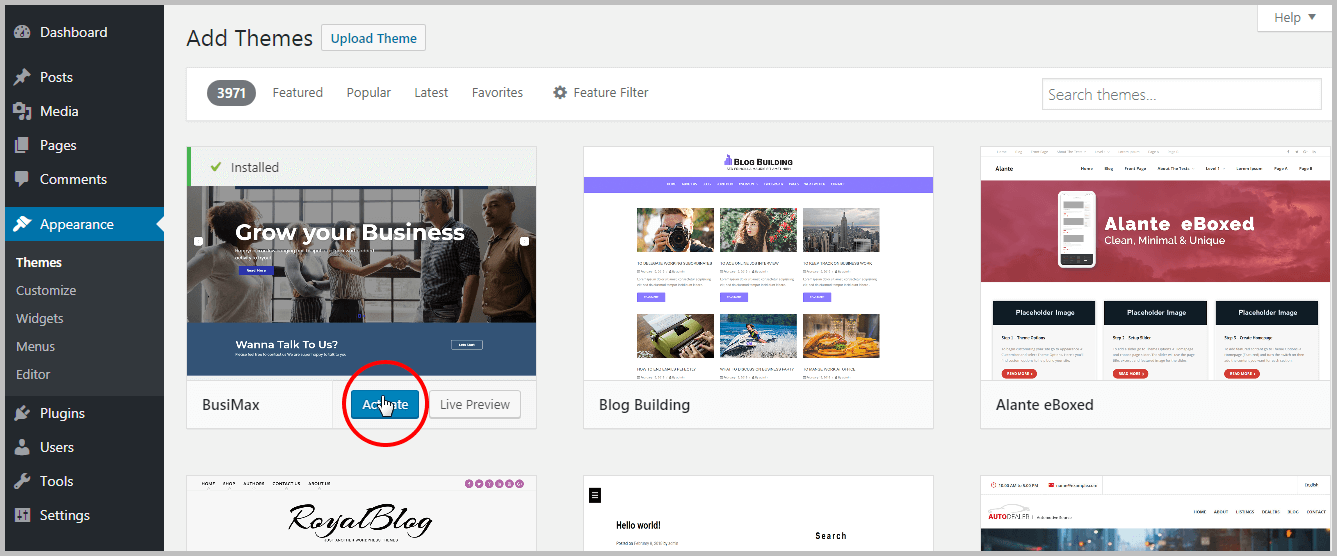Switch to the Popular themes tab
Screen dimensions: 1337x556
(x=368, y=93)
